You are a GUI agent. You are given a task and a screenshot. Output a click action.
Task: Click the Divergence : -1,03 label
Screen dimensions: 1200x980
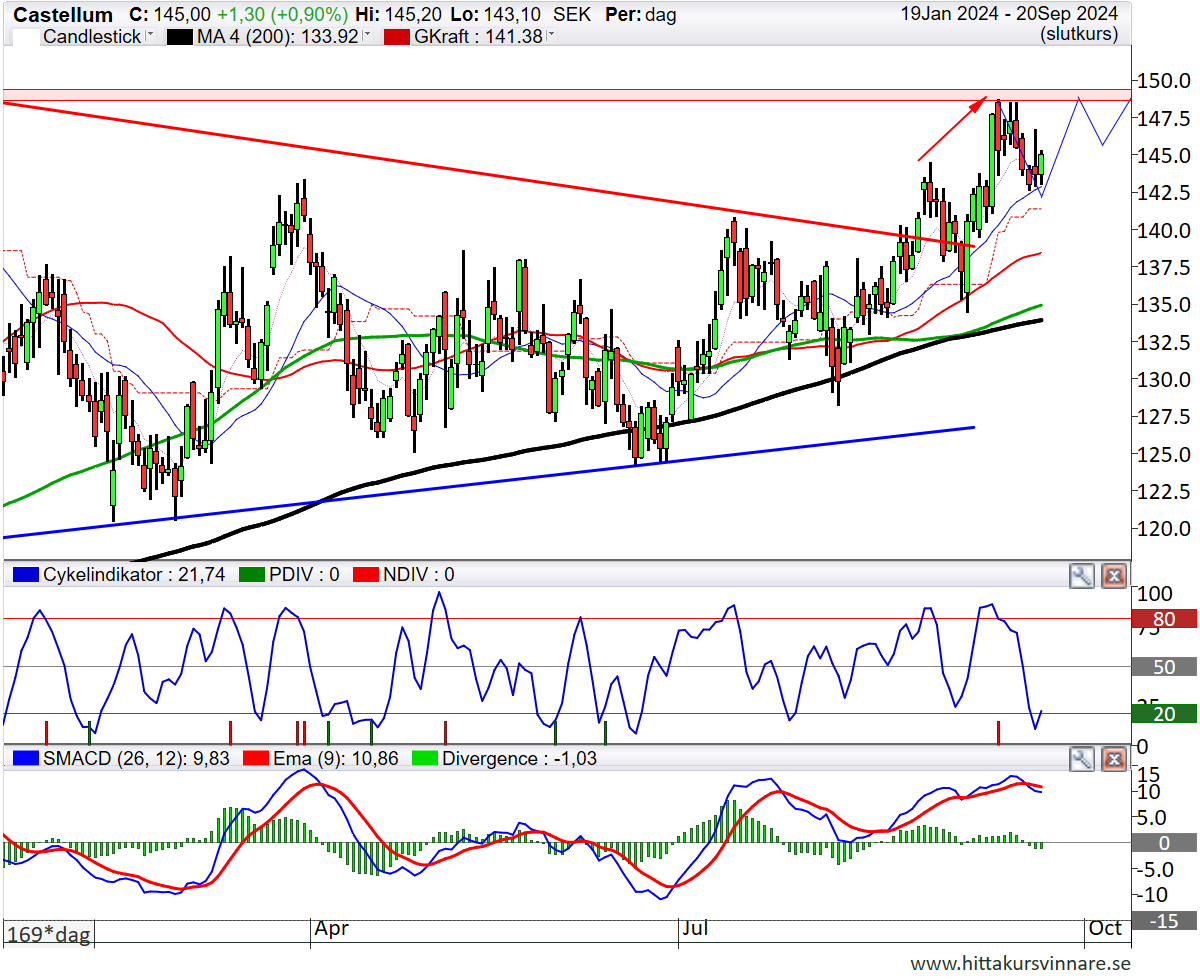[x=520, y=759]
